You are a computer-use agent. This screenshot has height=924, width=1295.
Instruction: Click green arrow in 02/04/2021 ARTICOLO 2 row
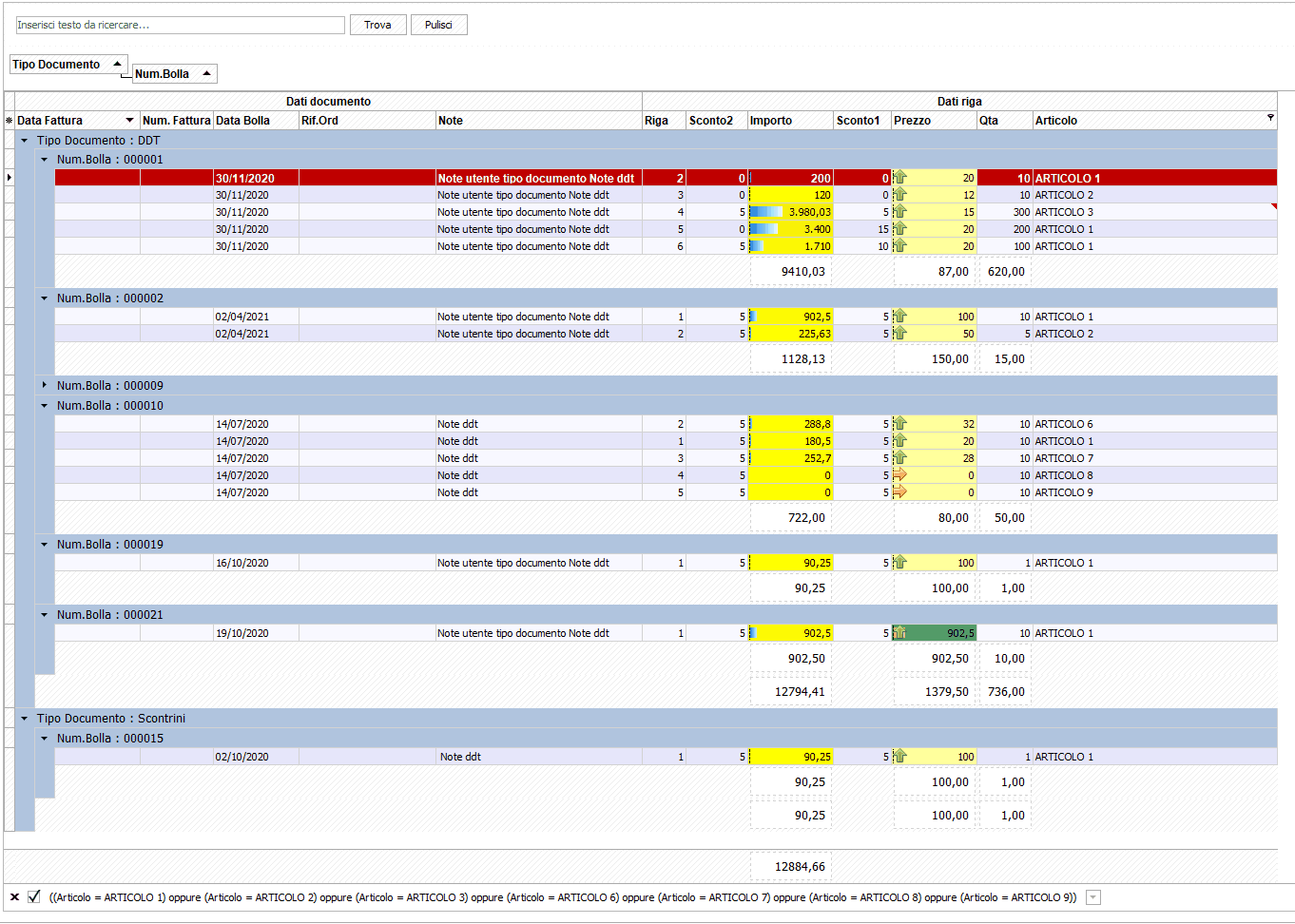900,334
